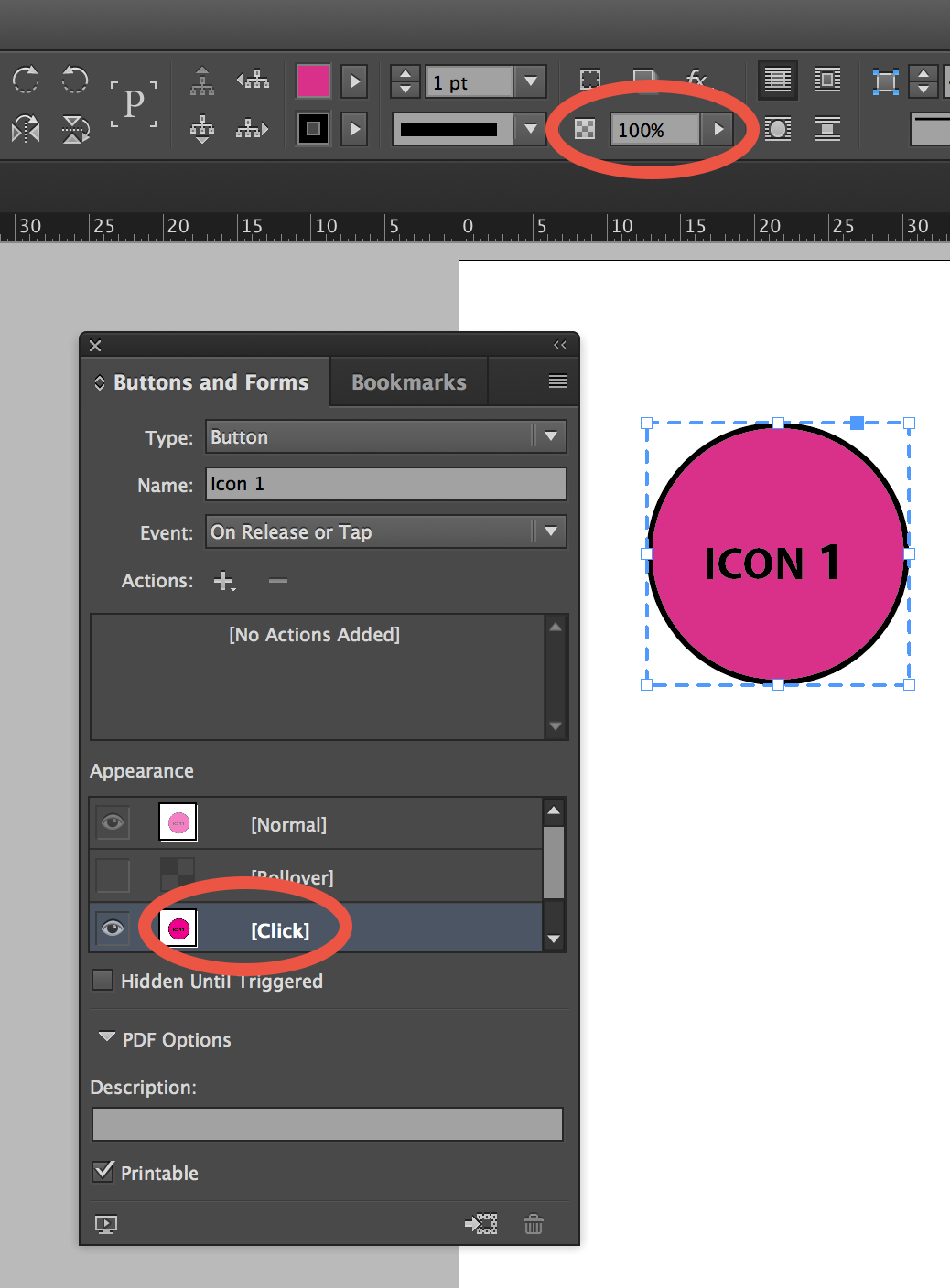Click the Appearance list scroll-down arrow

click(x=554, y=939)
